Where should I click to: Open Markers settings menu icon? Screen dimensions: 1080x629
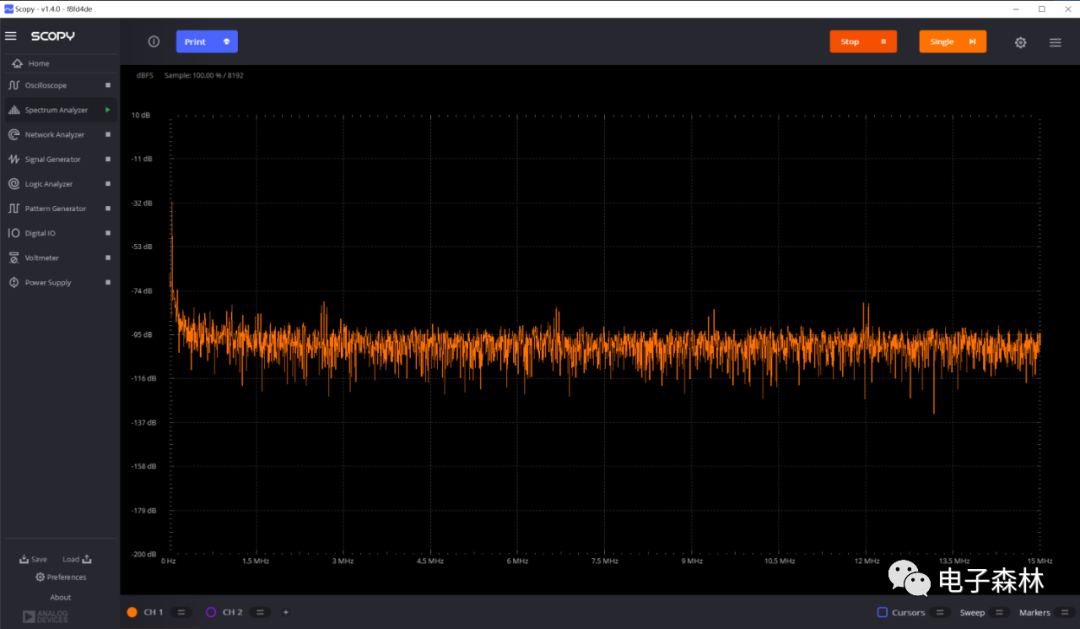point(1065,612)
